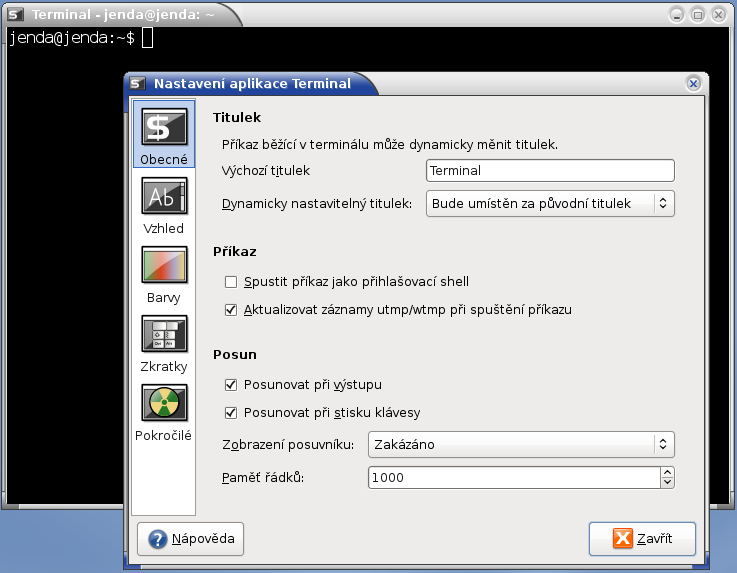The image size is (737, 573).
Task: Click the Paměť řádků label
Action: pyautogui.click(x=263, y=478)
